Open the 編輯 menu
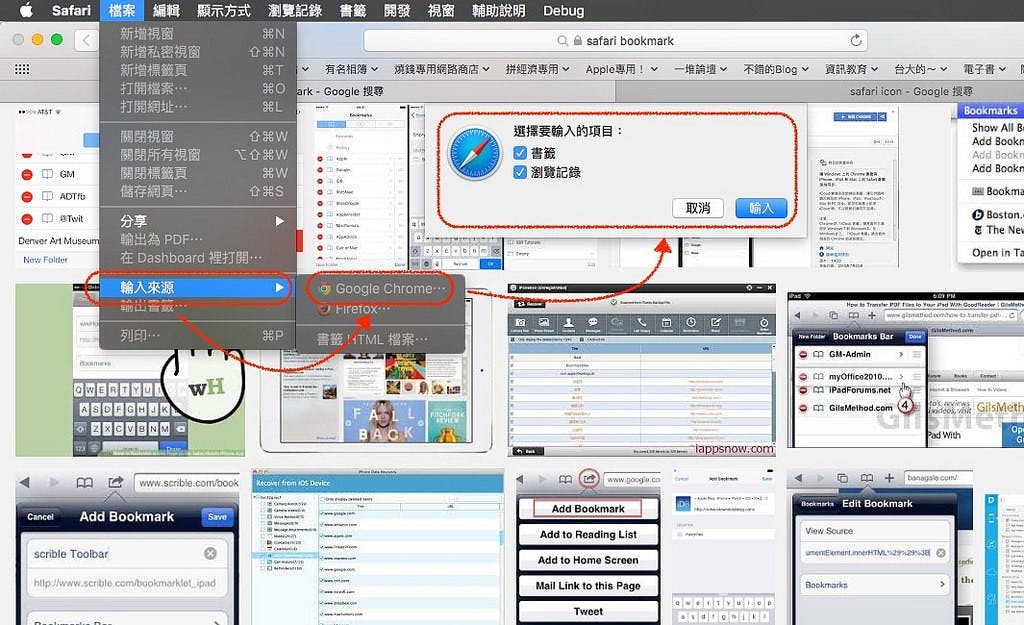Image resolution: width=1024 pixels, height=625 pixels. 166,10
